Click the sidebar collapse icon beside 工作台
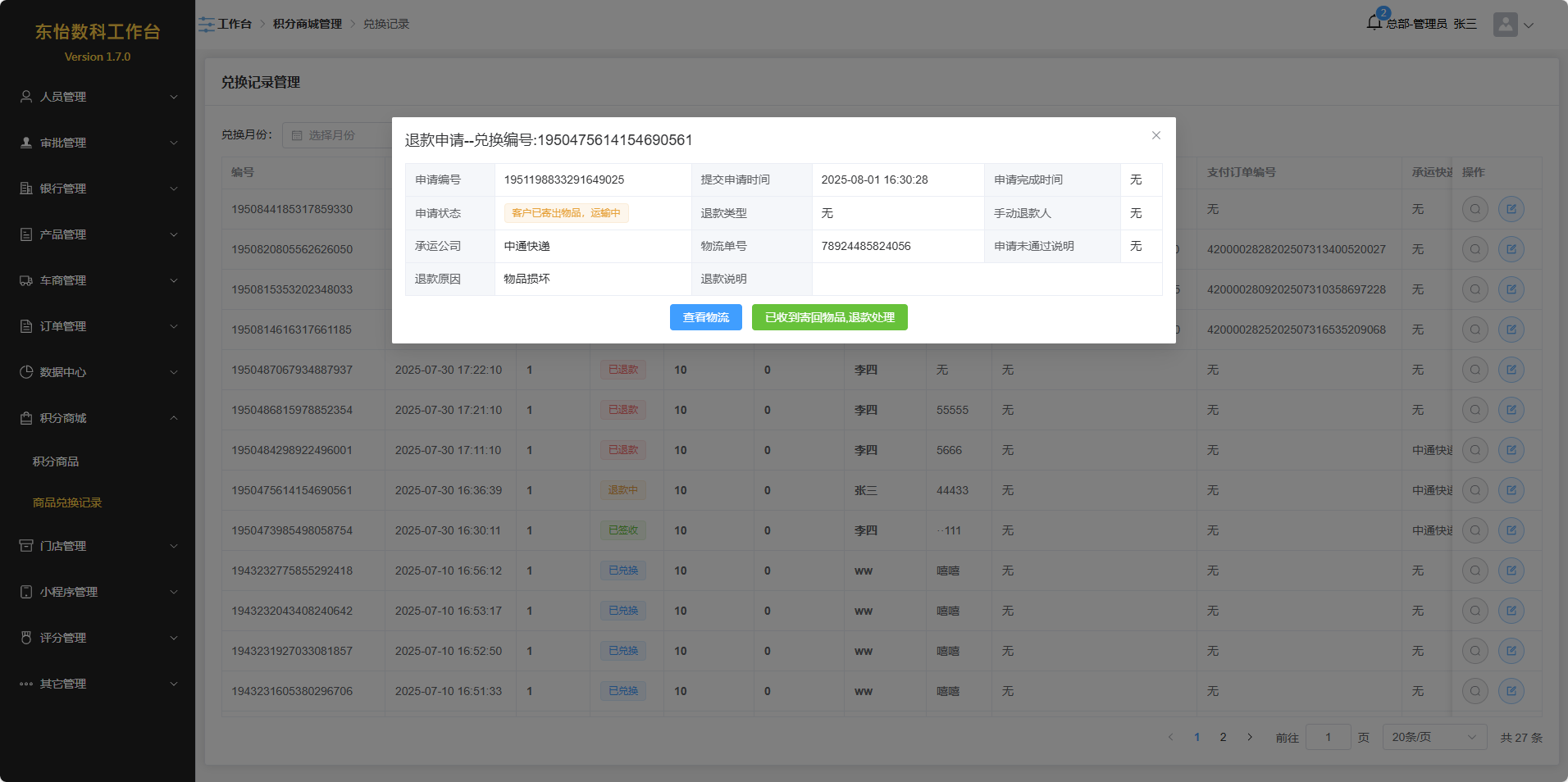 pyautogui.click(x=206, y=25)
